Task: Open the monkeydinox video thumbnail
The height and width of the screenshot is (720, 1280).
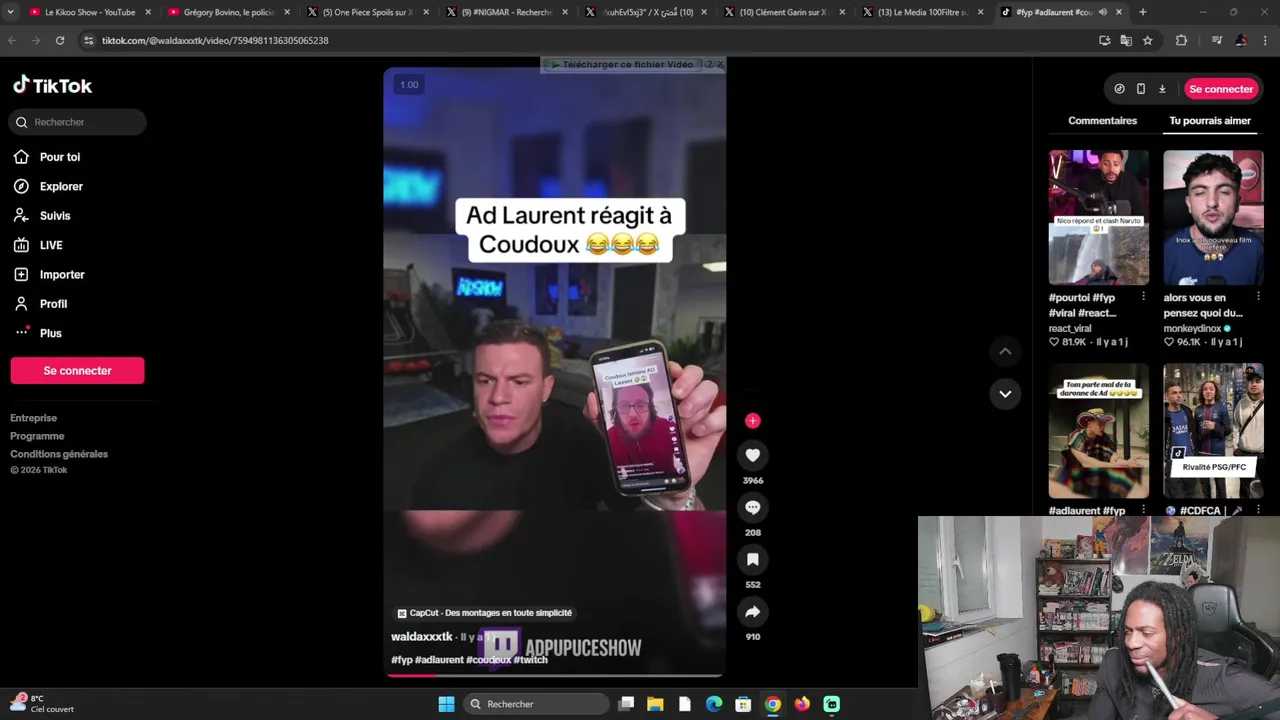Action: [1213, 218]
